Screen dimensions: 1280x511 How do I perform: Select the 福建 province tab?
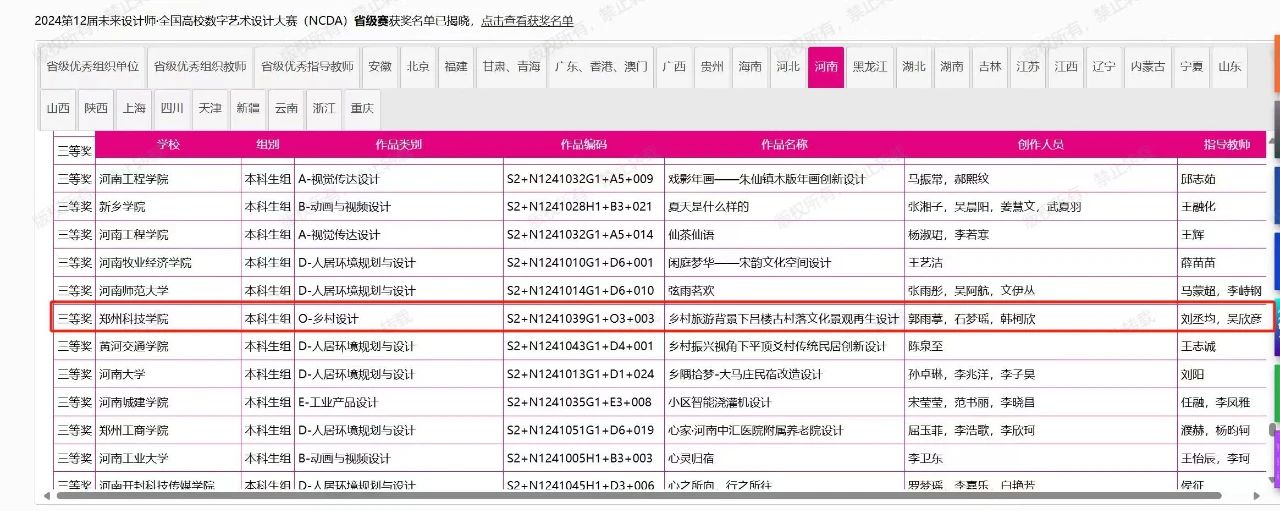[456, 67]
